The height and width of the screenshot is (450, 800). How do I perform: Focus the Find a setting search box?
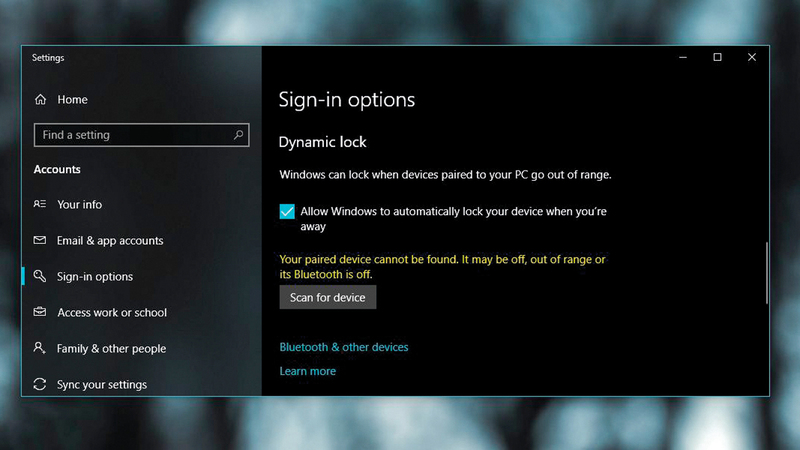coord(130,135)
